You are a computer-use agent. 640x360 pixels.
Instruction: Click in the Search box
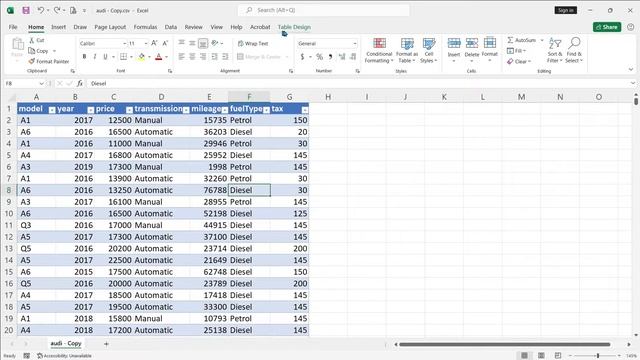pyautogui.click(x=323, y=10)
